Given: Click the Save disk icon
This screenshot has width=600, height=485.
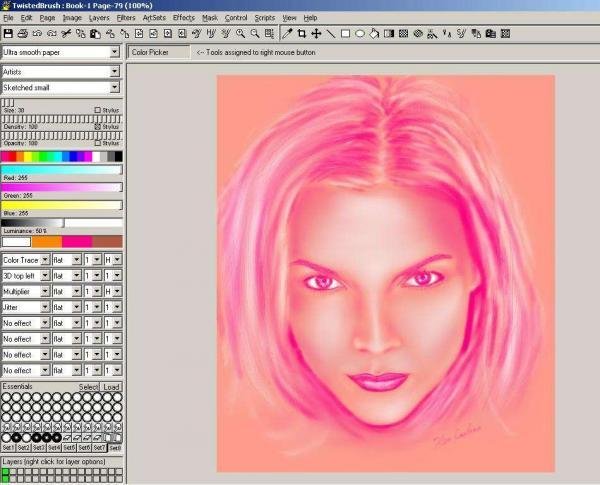Looking at the screenshot, I should coord(8,34).
